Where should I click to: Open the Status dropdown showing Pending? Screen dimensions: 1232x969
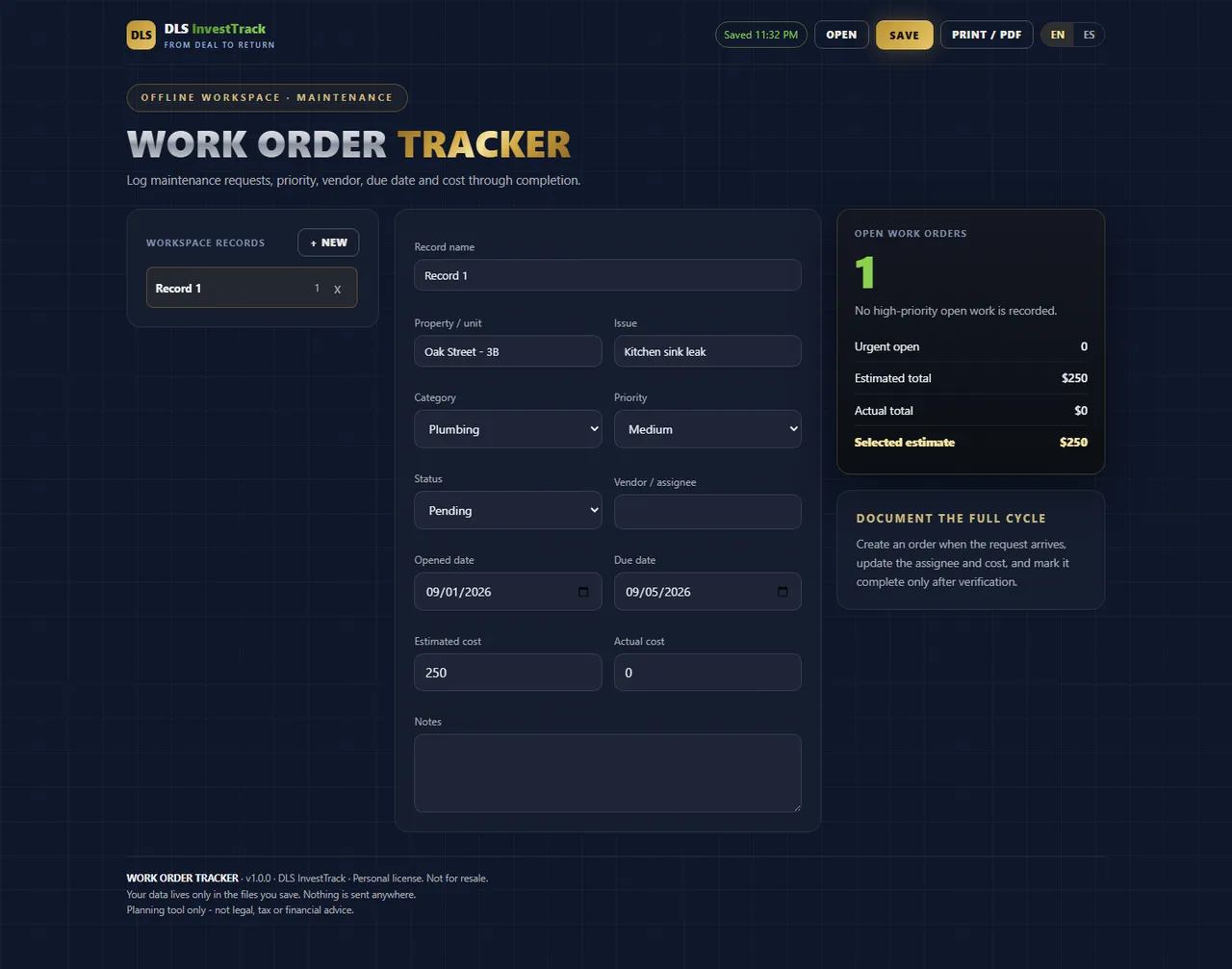(508, 511)
